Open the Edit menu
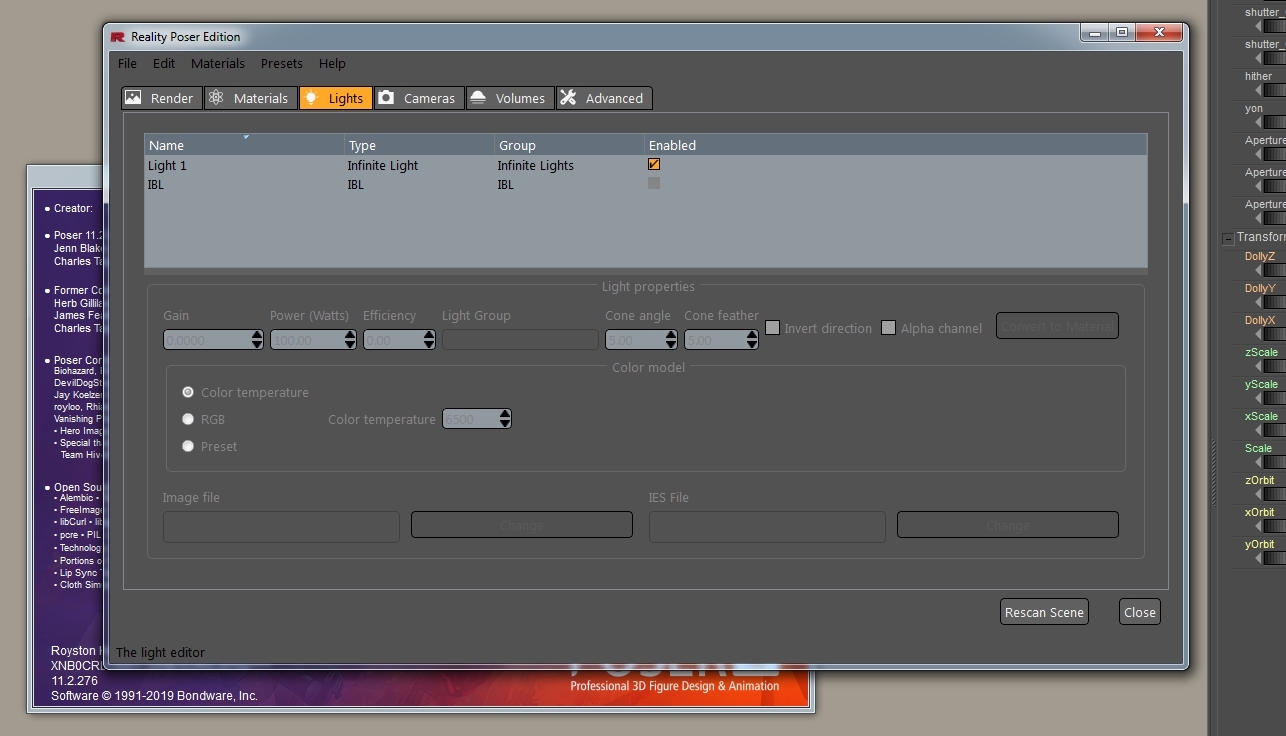The image size is (1286, 736). pyautogui.click(x=164, y=63)
